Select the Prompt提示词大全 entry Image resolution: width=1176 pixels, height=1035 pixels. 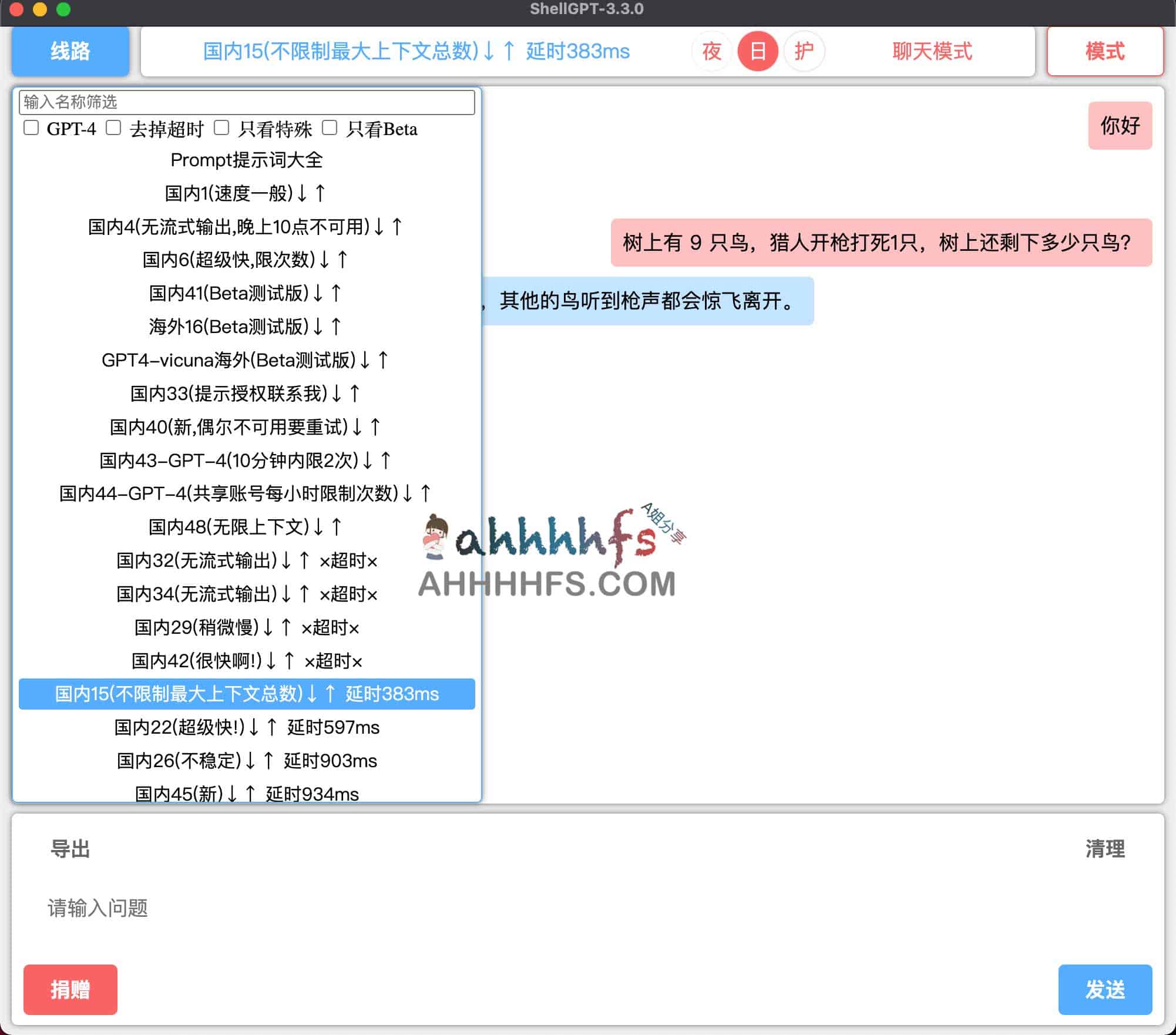pos(247,160)
